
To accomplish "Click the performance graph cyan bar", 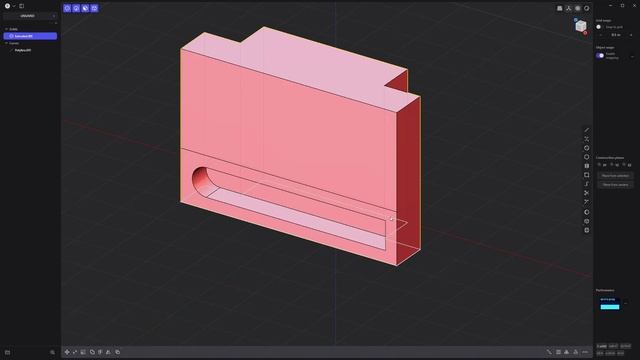I will coord(610,307).
